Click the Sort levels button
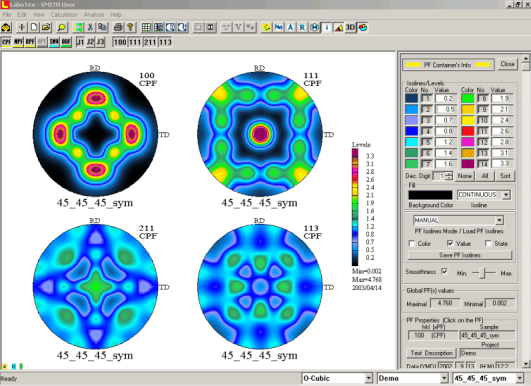The height and width of the screenshot is (386, 531). click(x=505, y=176)
